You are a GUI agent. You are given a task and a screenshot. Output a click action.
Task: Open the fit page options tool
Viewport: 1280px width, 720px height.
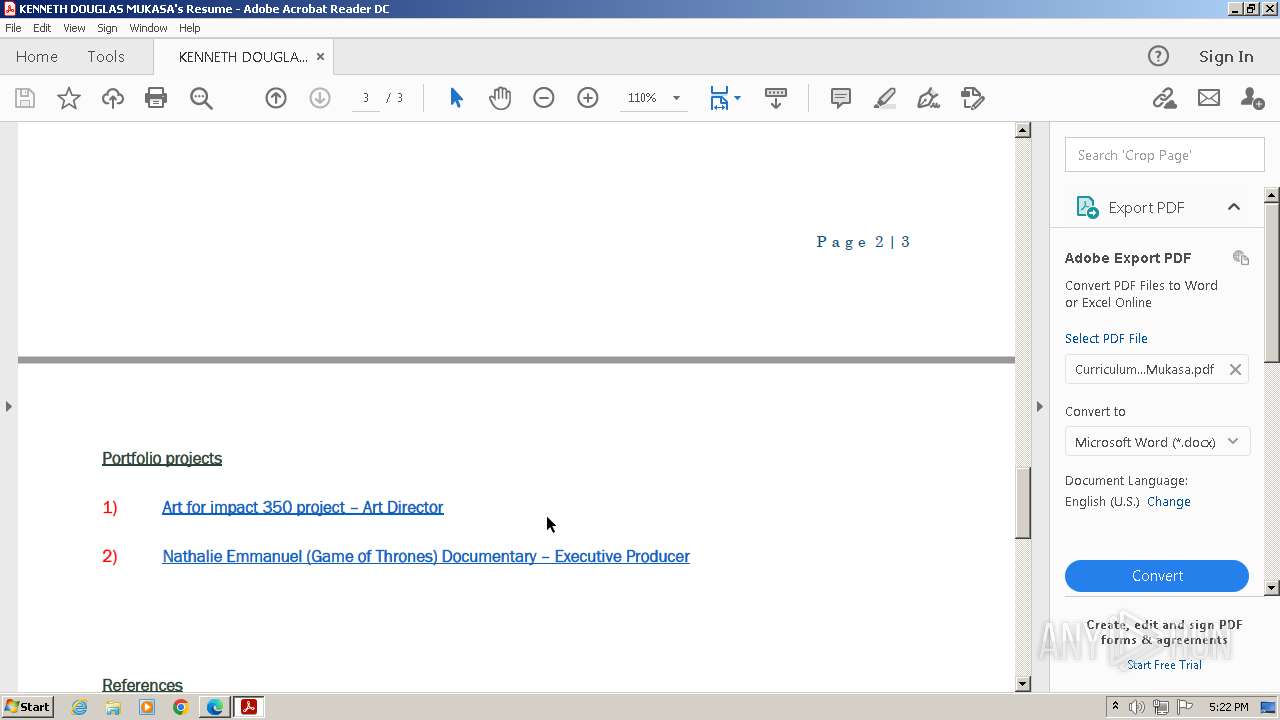point(719,98)
